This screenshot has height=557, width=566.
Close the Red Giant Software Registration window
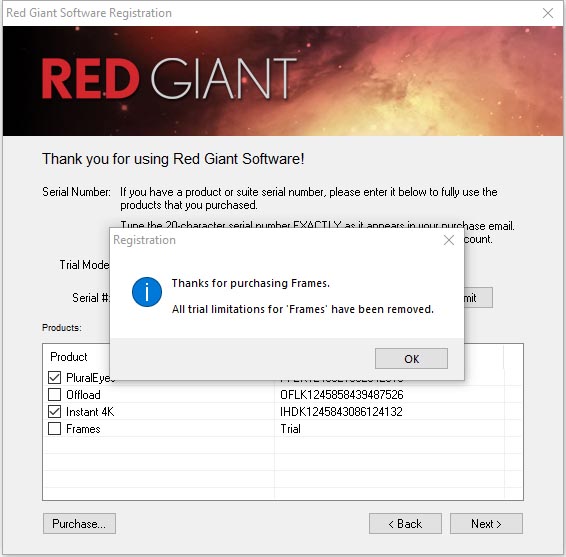(548, 13)
